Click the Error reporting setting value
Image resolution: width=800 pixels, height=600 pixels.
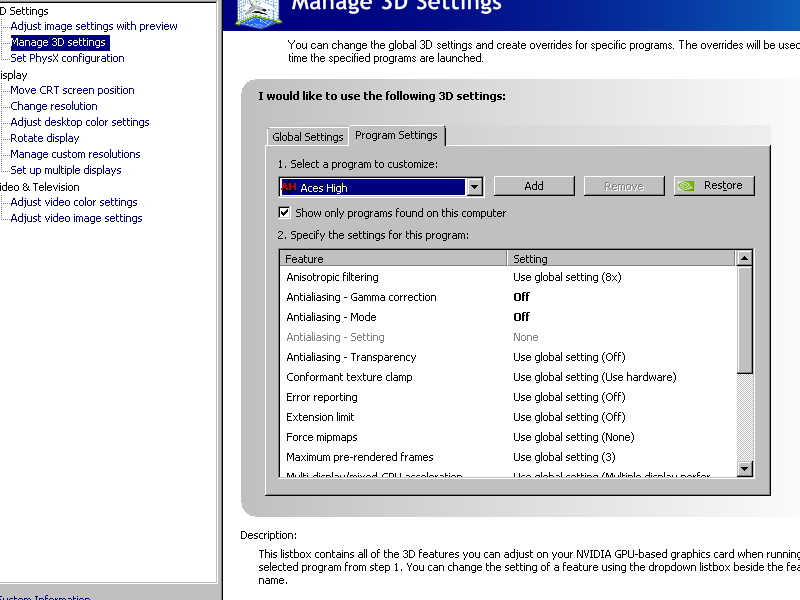pyautogui.click(x=569, y=397)
